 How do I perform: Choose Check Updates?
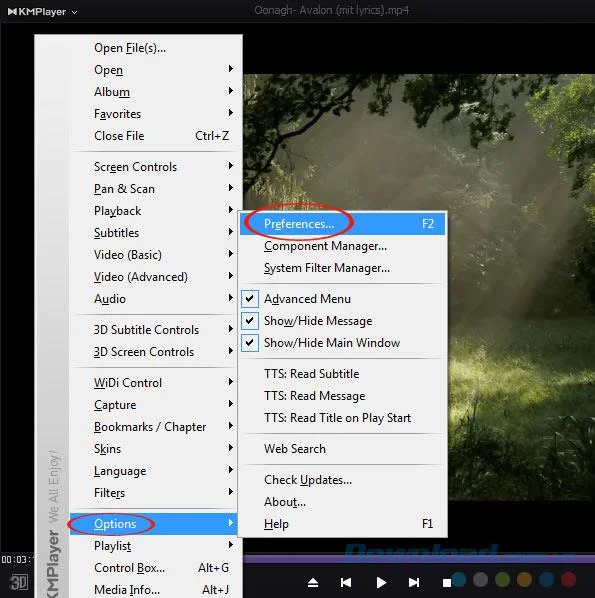pos(343,480)
